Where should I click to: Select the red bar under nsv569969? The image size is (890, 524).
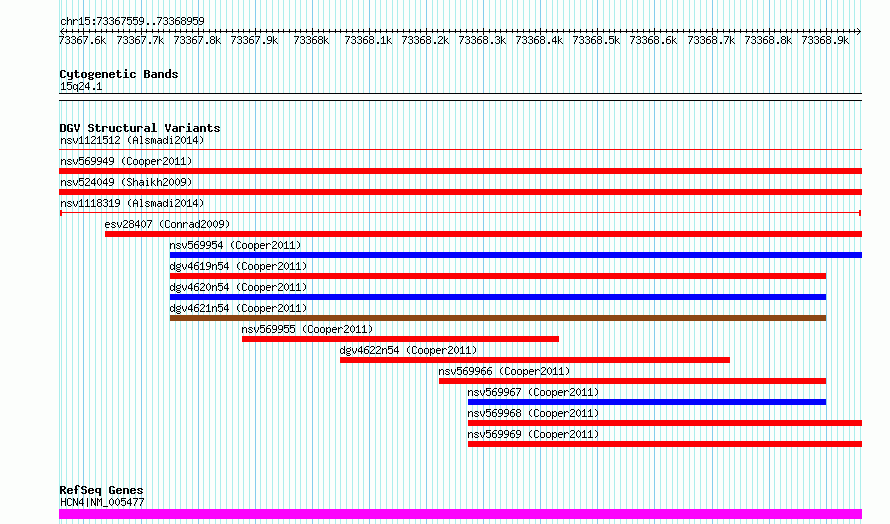[665, 444]
